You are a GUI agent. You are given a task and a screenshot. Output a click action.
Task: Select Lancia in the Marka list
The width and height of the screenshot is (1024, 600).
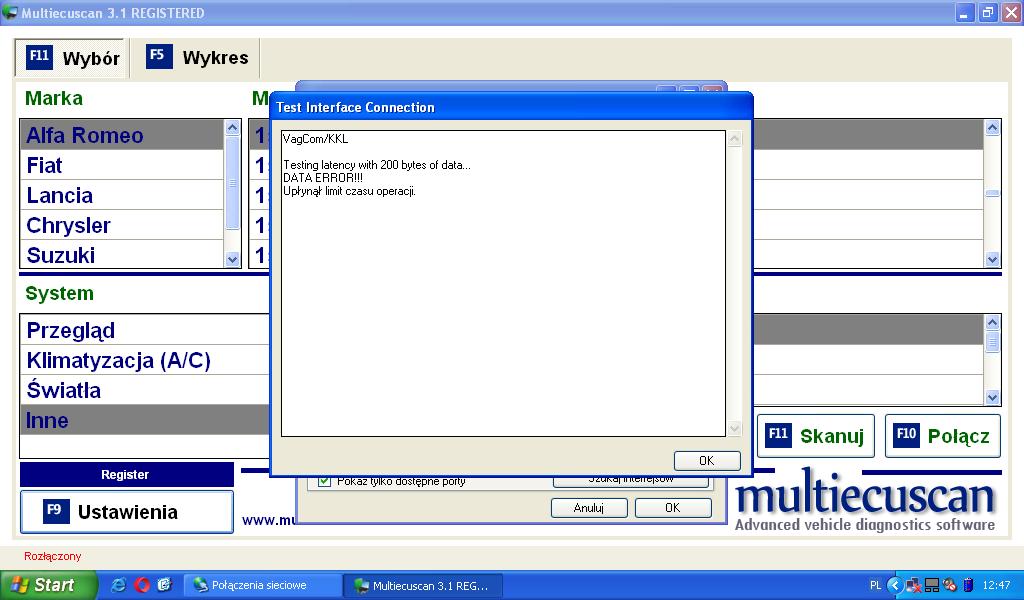[x=122, y=195]
